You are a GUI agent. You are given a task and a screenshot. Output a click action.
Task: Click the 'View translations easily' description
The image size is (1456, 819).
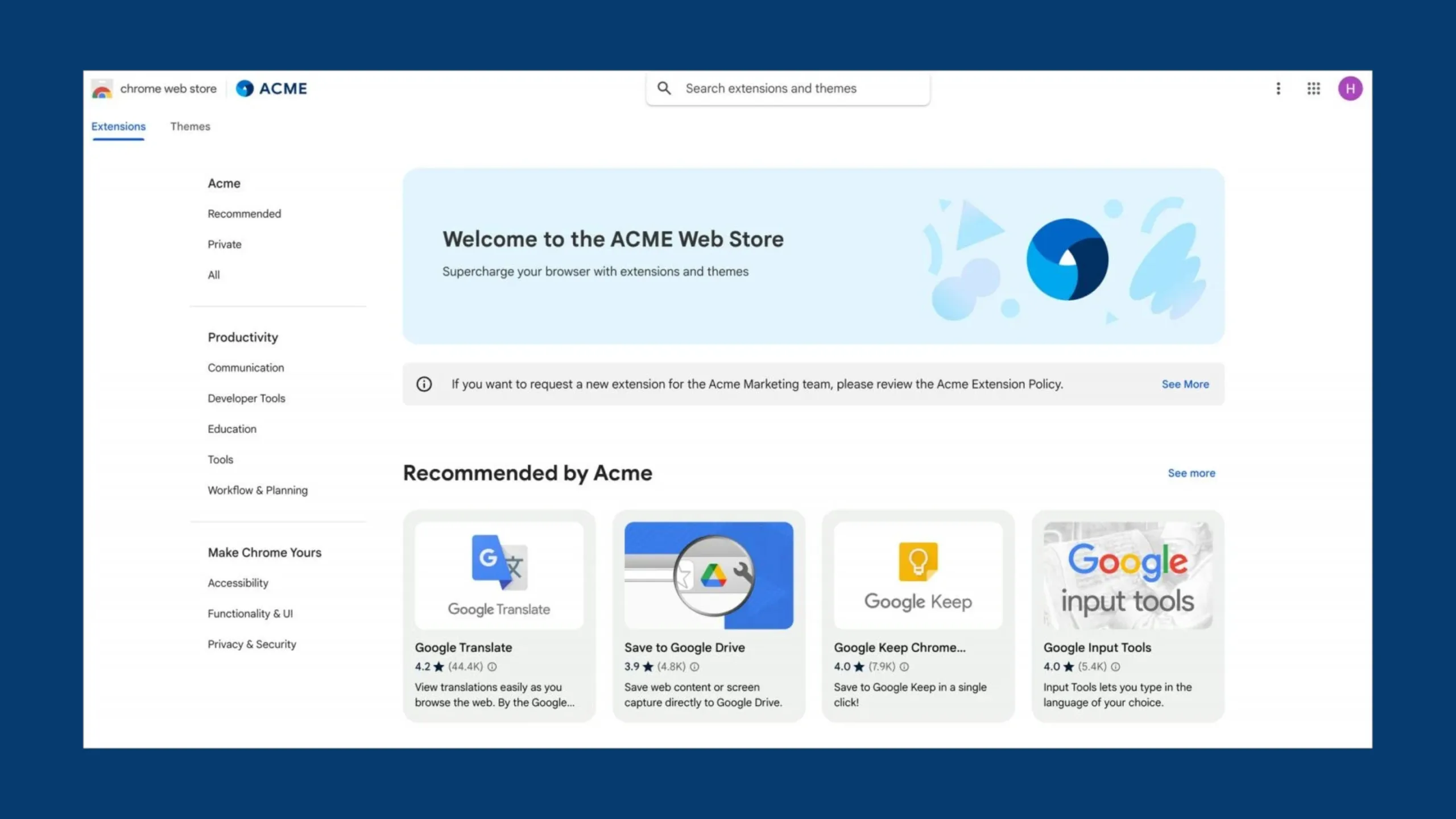click(x=494, y=695)
